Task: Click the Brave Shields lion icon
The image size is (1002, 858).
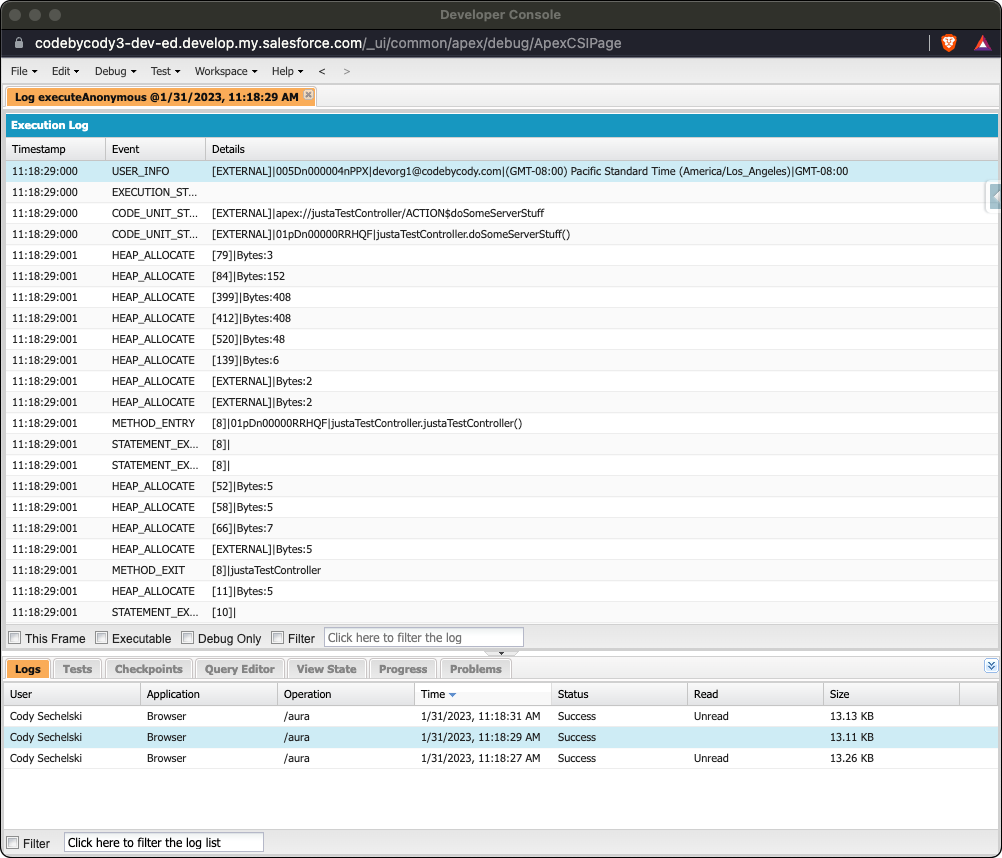Action: point(948,43)
